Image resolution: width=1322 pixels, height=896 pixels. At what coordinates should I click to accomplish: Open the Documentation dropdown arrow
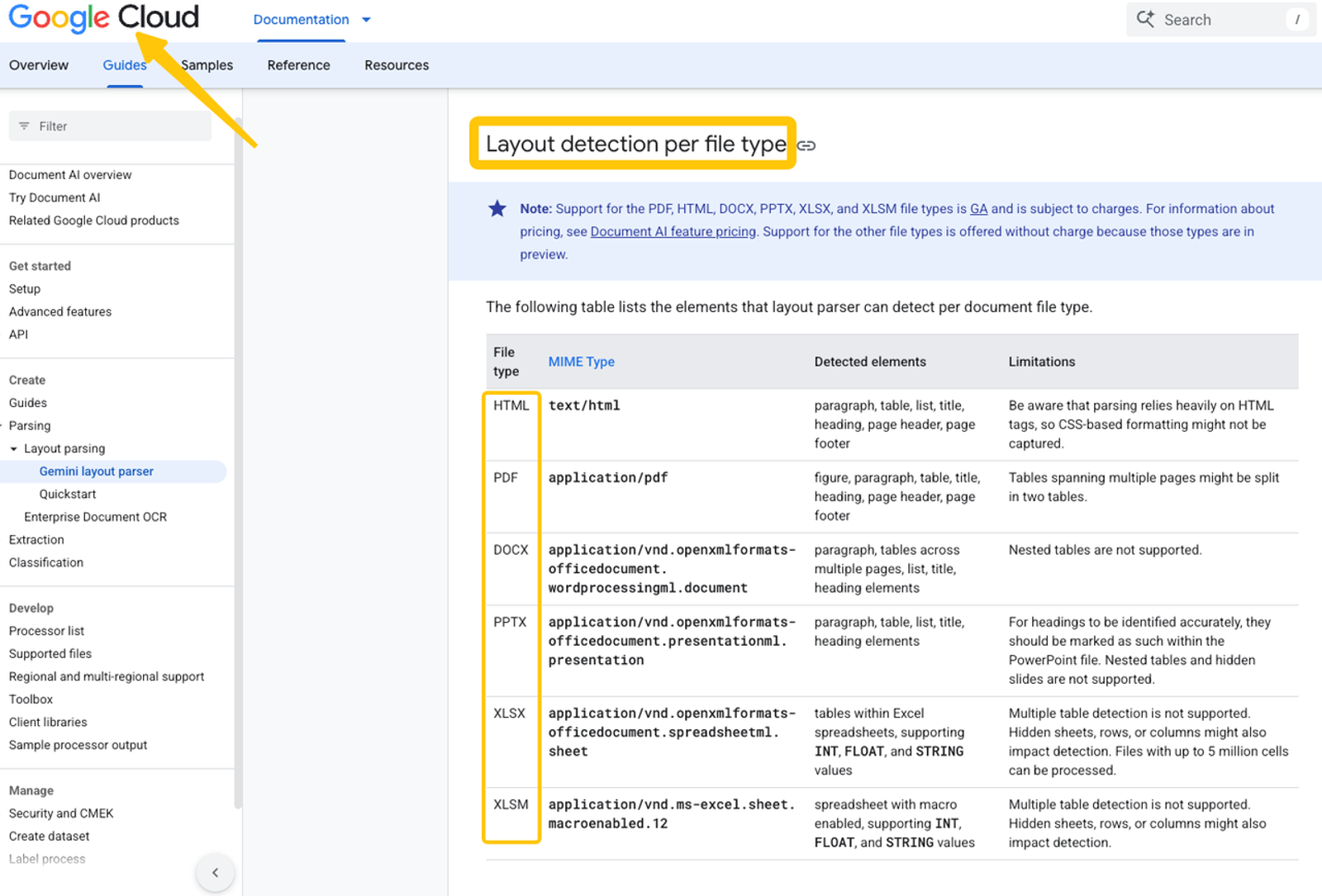click(366, 20)
